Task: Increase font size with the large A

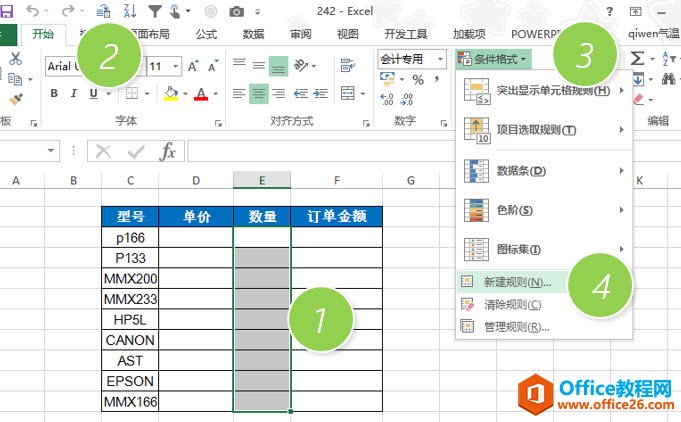Action: click(x=193, y=66)
